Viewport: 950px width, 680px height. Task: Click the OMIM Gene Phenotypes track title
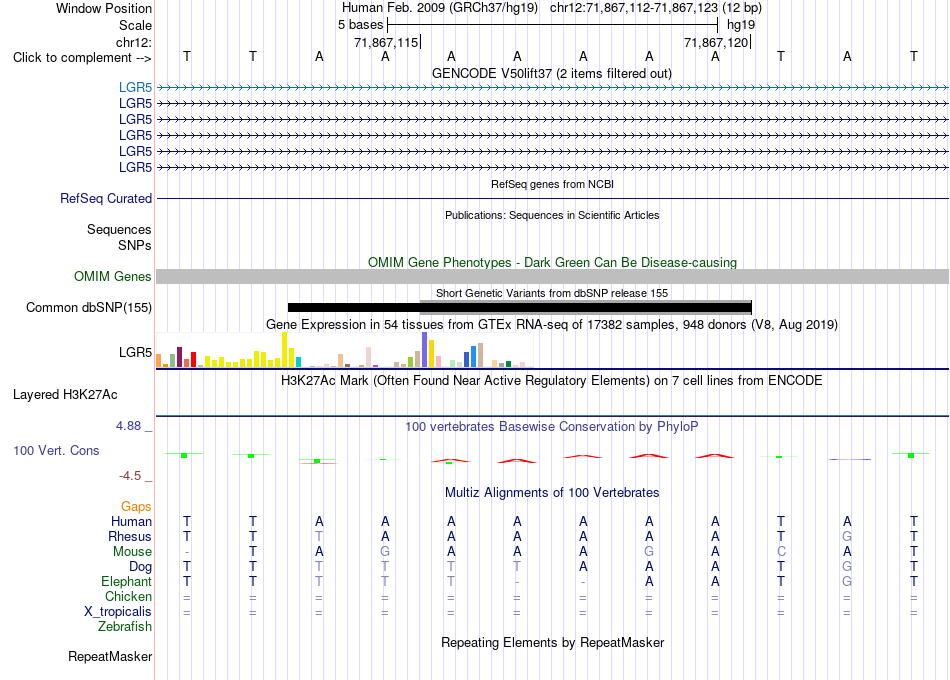tap(552, 262)
